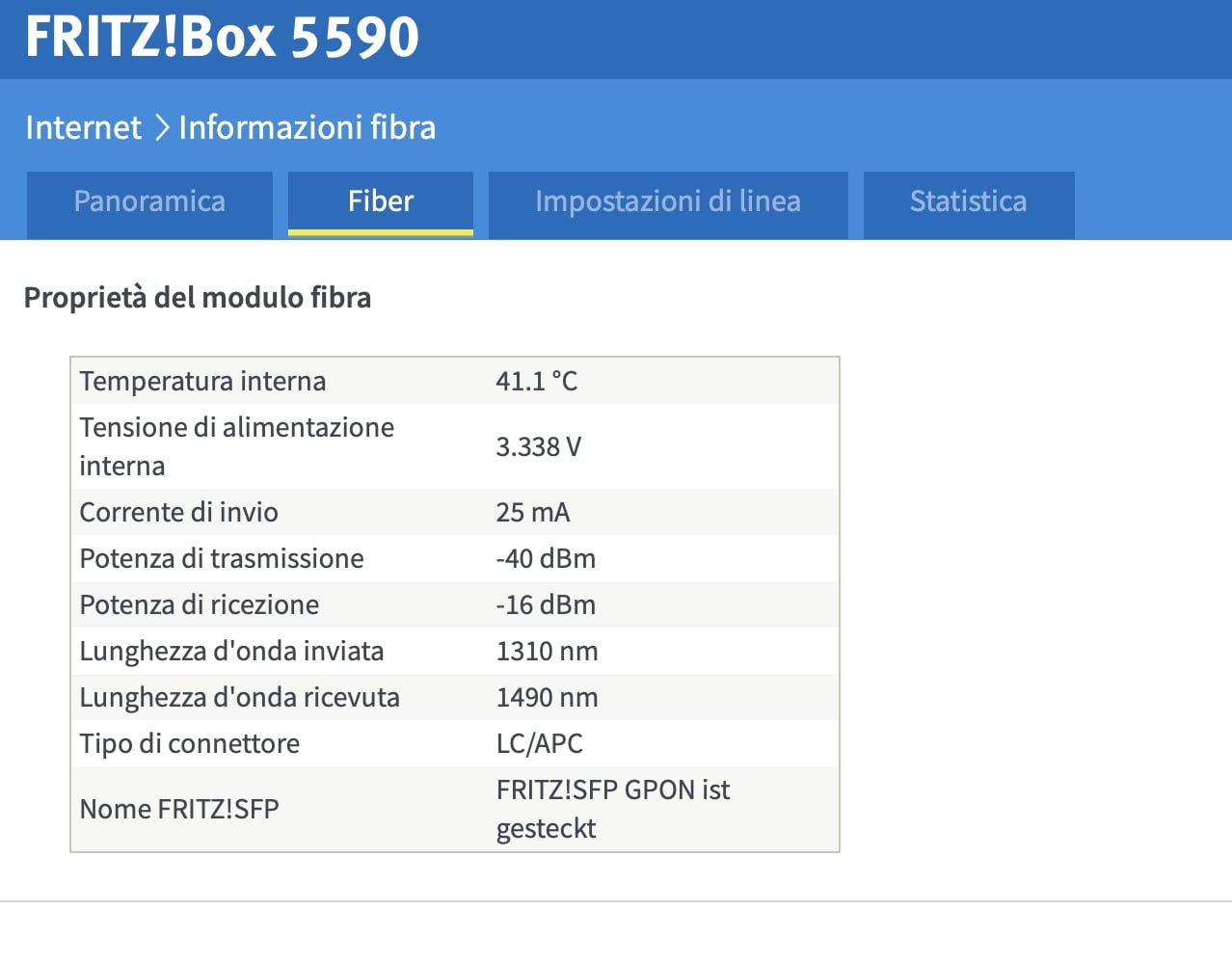
Task: Select the 41.1 °C temperature value
Action: (x=537, y=381)
